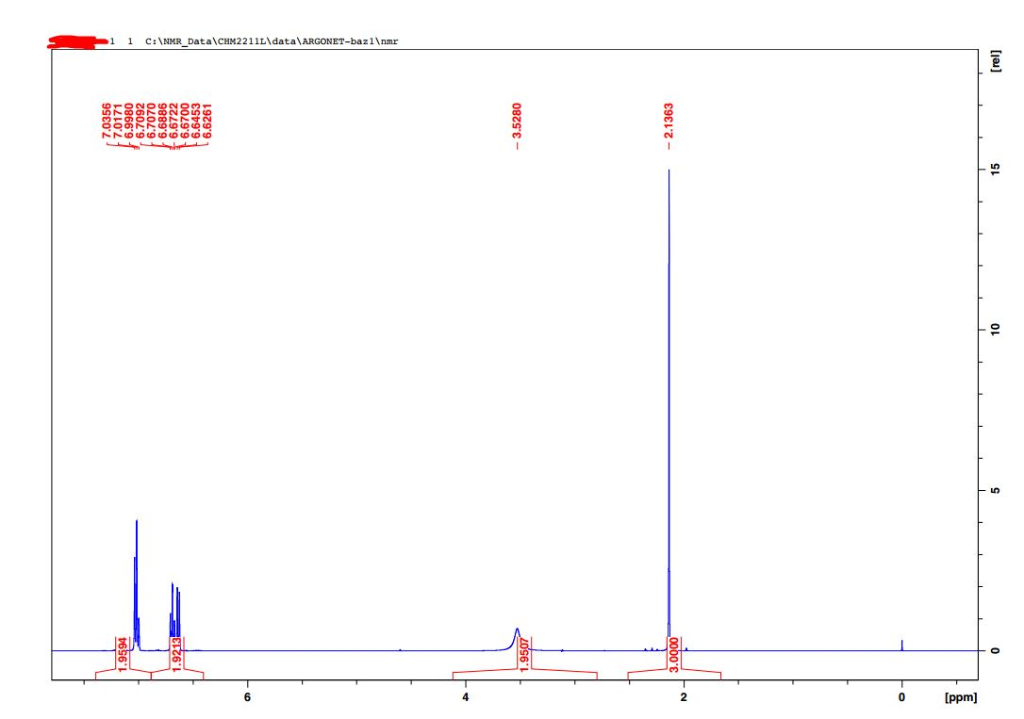
Task: Select the 7.0356 peak label
Action: (x=106, y=120)
